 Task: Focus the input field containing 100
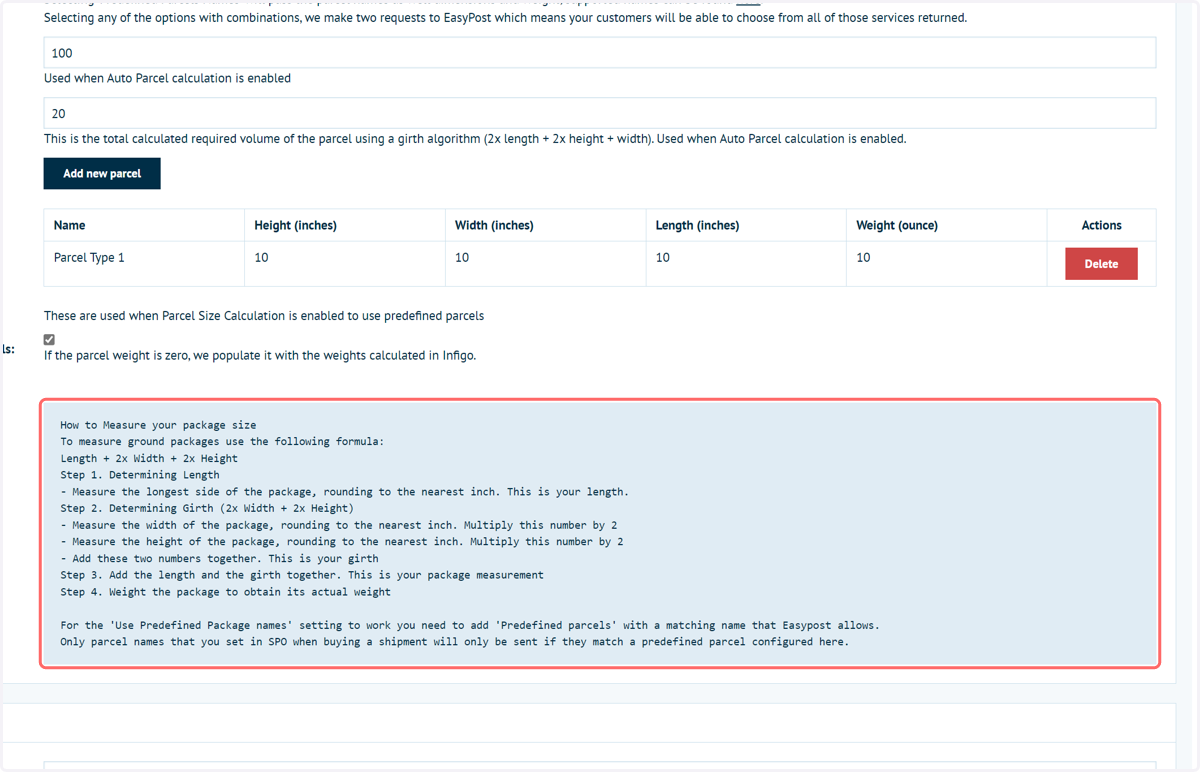(600, 53)
